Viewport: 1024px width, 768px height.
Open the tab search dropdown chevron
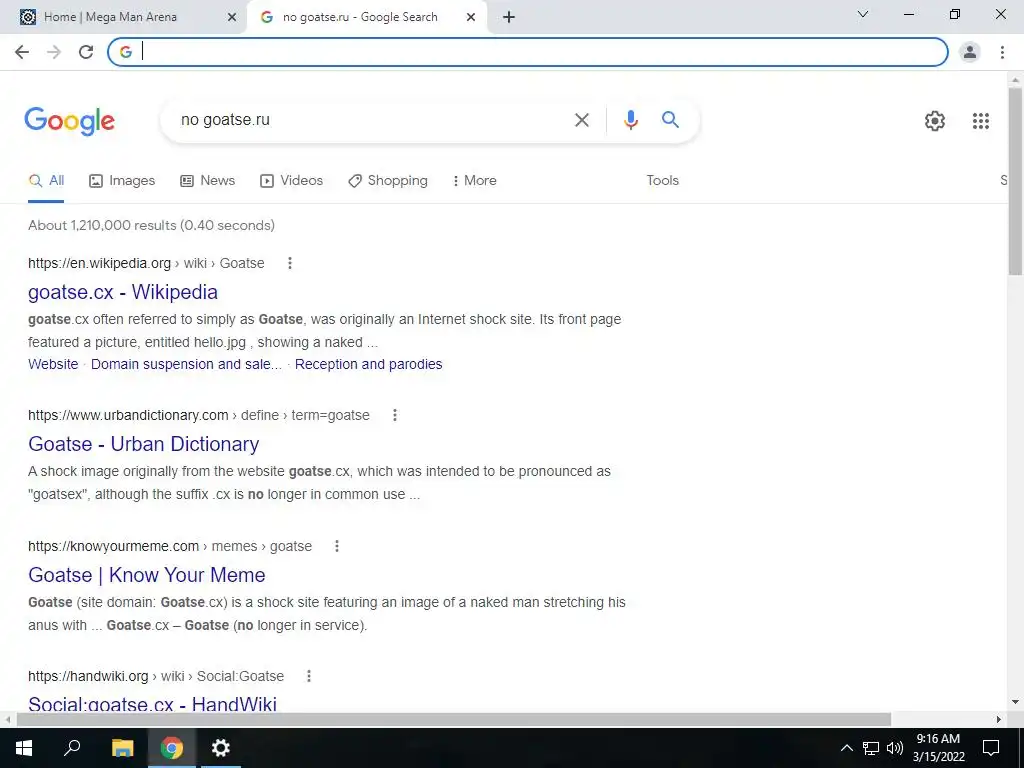coord(863,14)
